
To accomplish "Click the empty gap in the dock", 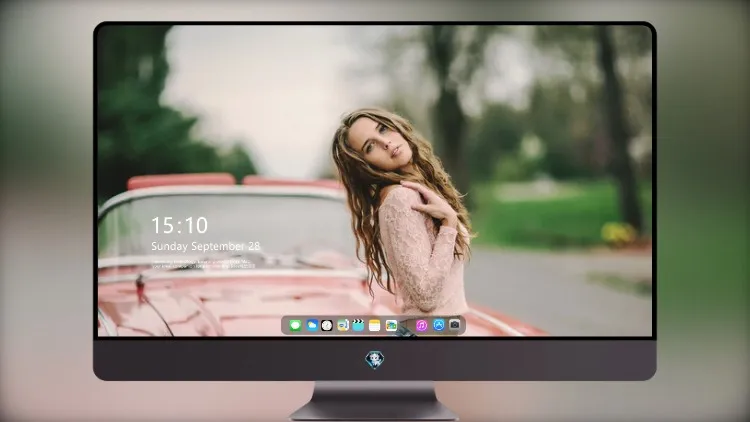I will [x=406, y=326].
